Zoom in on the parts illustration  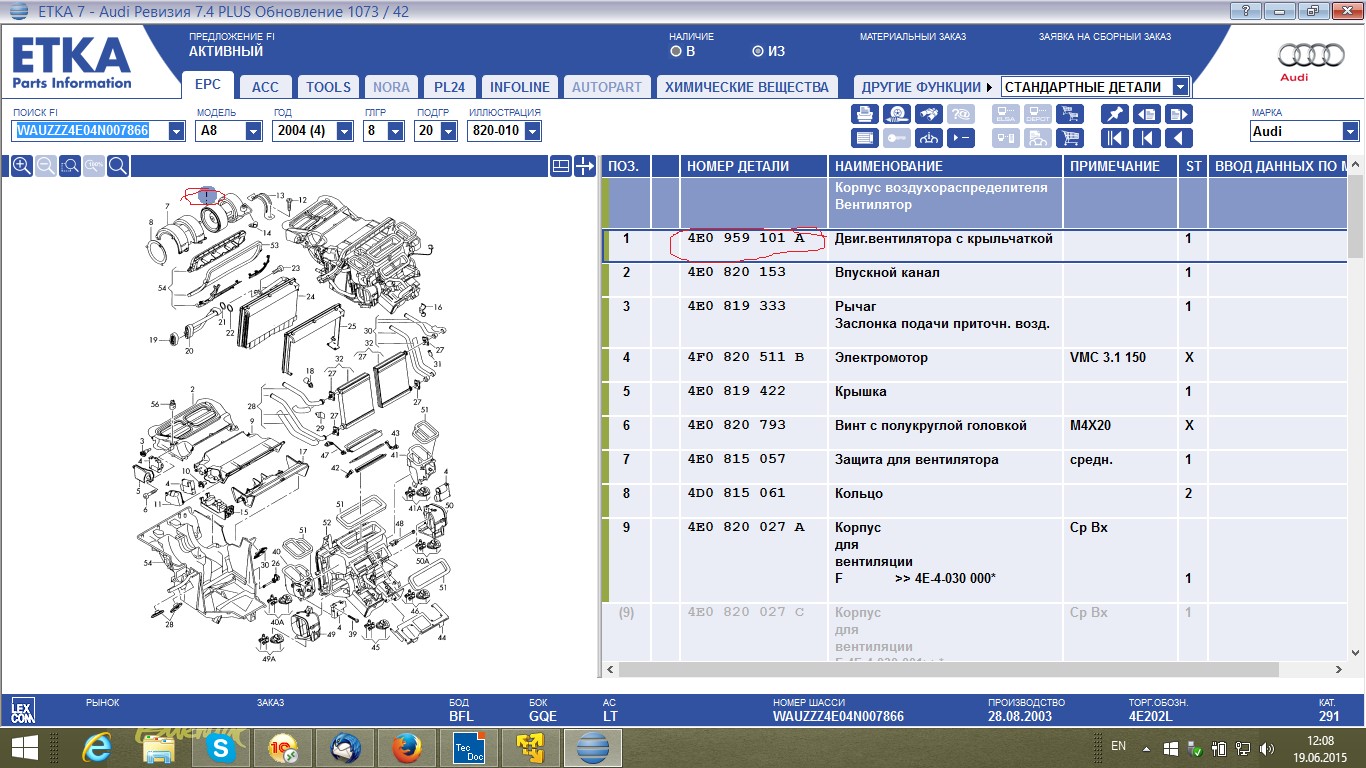[x=21, y=166]
